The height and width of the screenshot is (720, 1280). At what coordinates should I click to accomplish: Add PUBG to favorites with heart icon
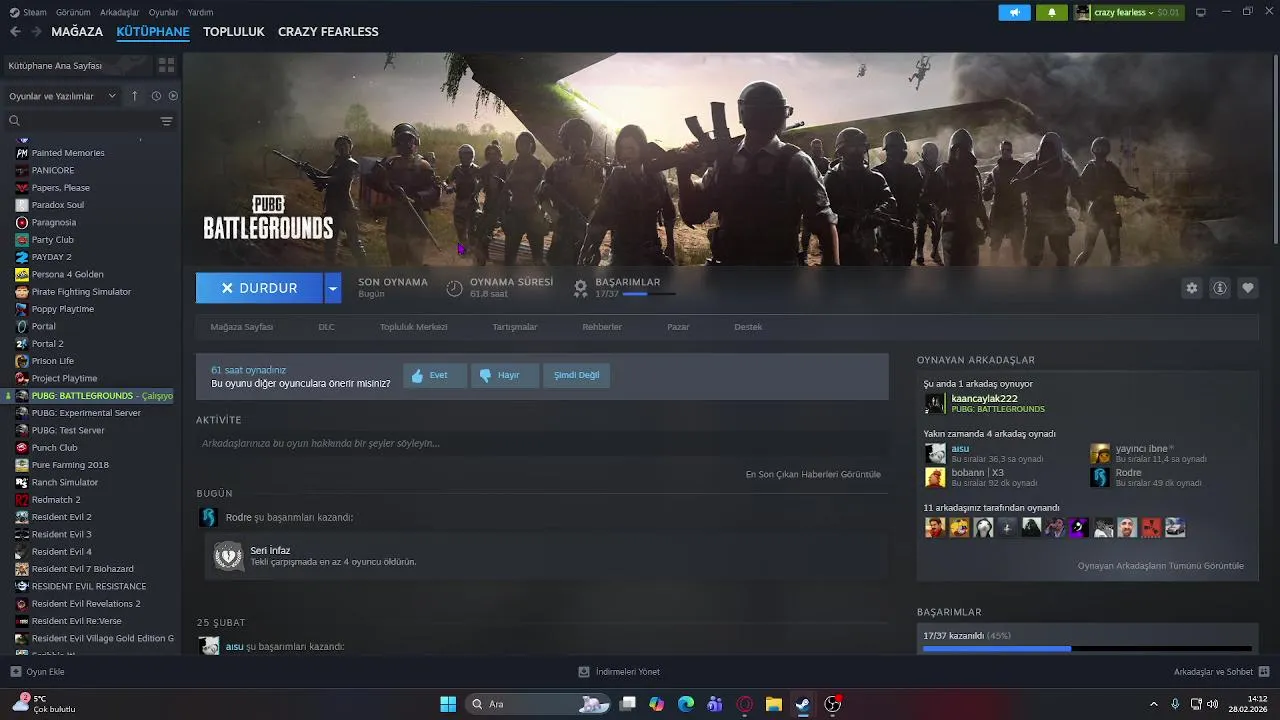pyautogui.click(x=1248, y=288)
